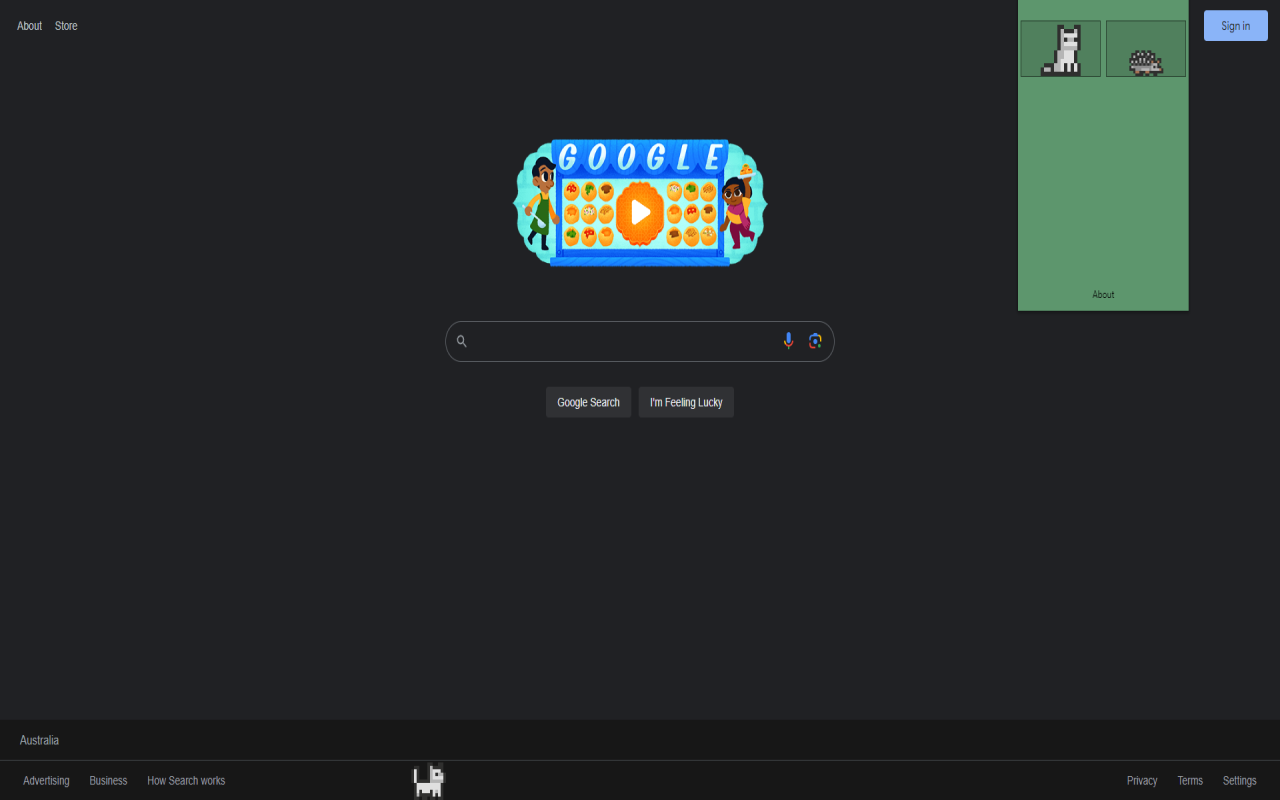The width and height of the screenshot is (1280, 800).
Task: Play the Google Doodle game
Action: (x=640, y=212)
